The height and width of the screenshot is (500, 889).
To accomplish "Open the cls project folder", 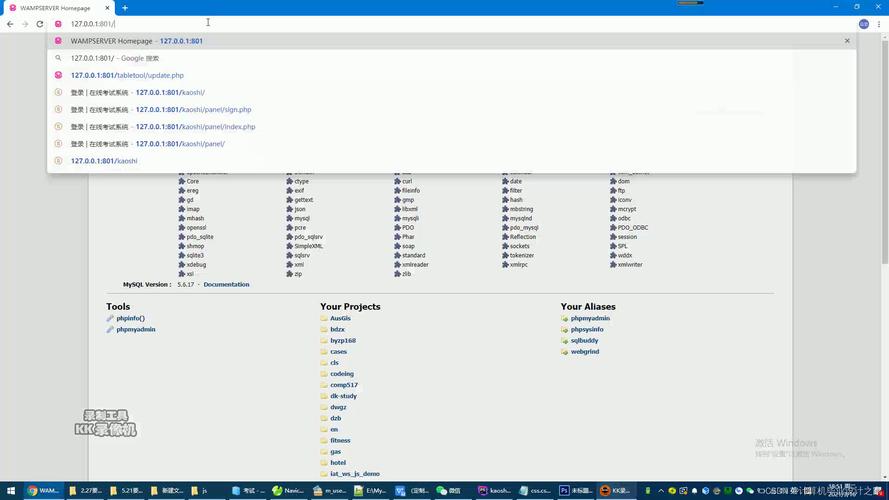I will coord(335,363).
